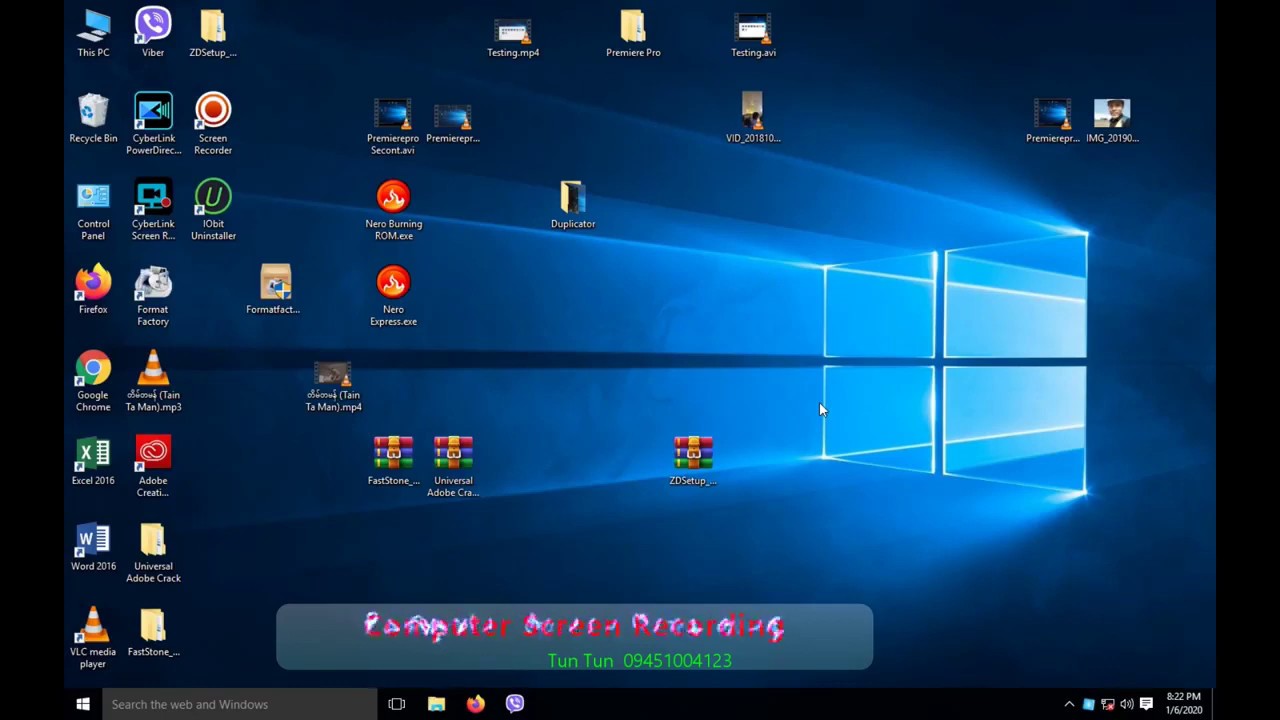Open the Viber shortcut on the desktop
The image size is (1280, 720).
[153, 33]
